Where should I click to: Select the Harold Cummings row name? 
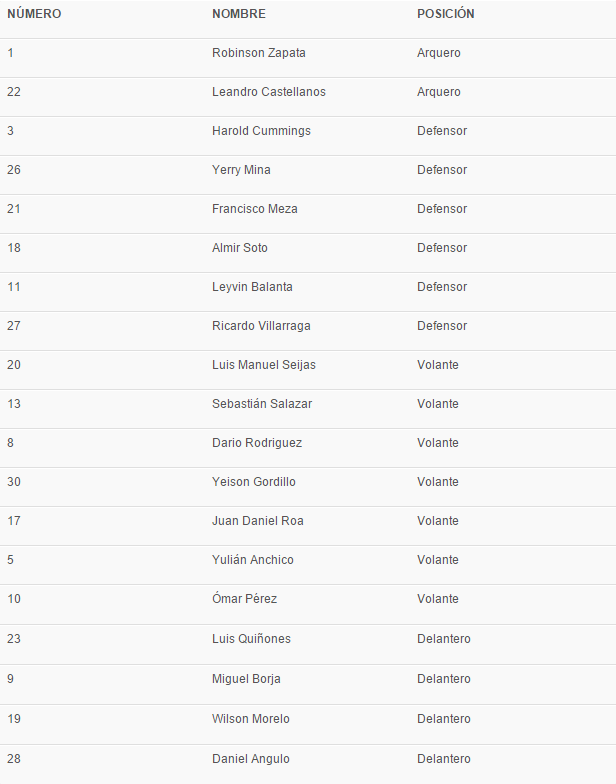[x=261, y=131]
